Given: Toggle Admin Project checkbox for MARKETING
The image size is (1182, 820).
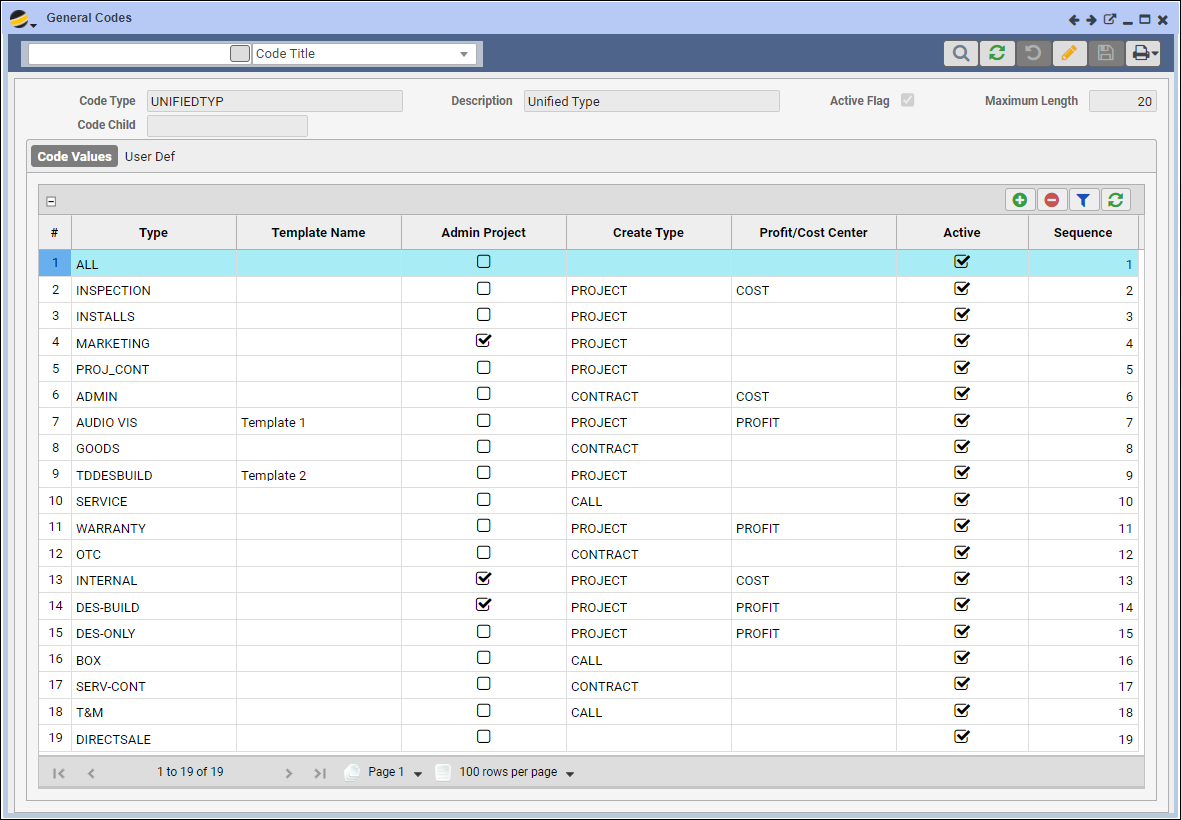Looking at the screenshot, I should pos(484,341).
